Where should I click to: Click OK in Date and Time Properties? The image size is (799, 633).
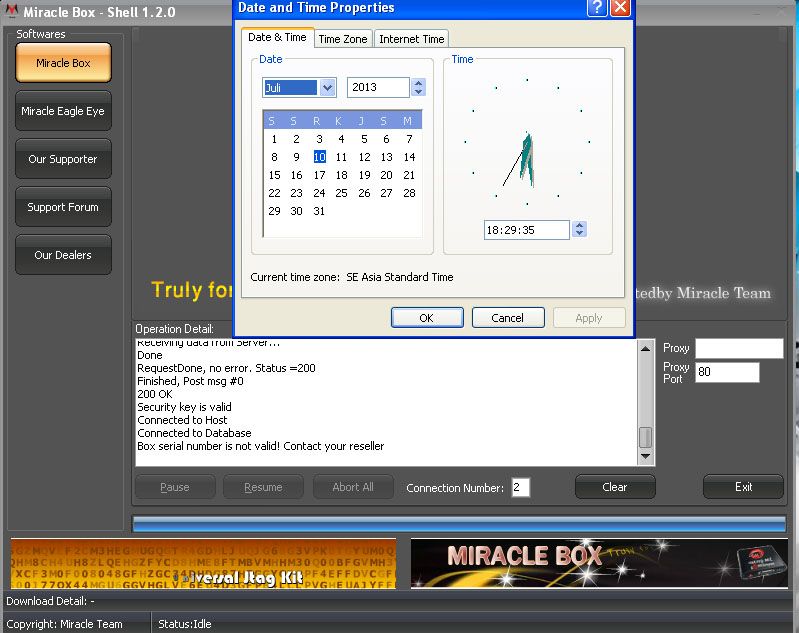point(427,318)
